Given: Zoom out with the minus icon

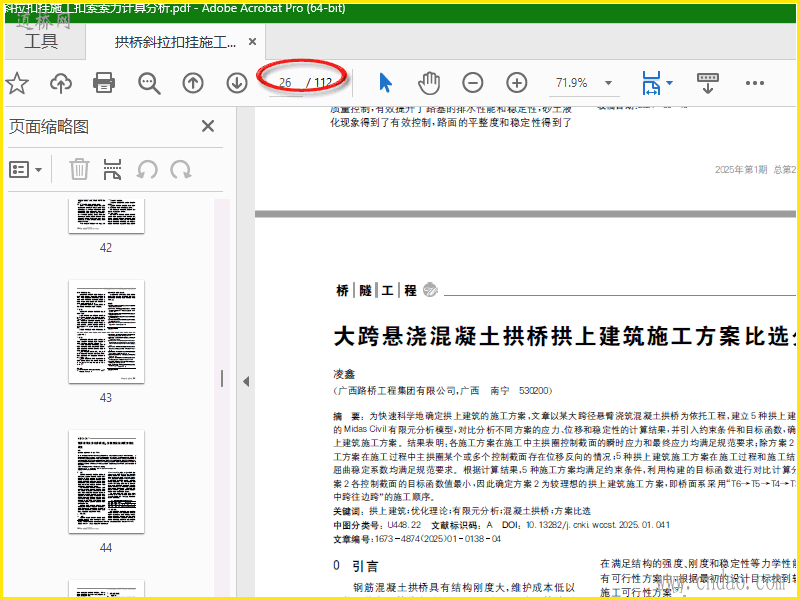Looking at the screenshot, I should coord(472,83).
